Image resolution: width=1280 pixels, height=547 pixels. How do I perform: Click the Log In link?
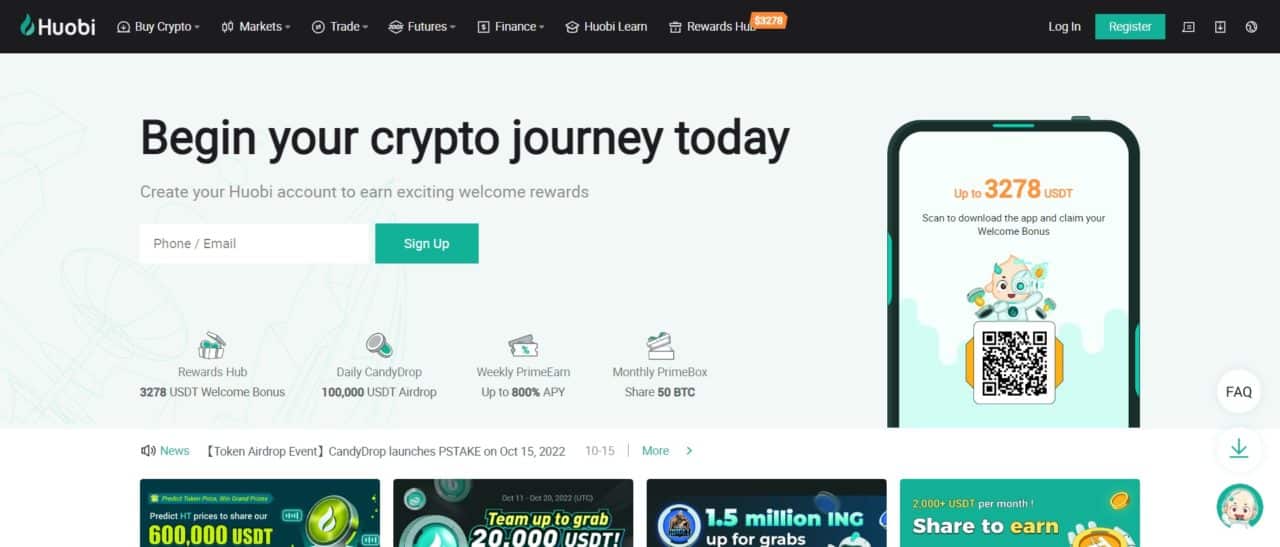pos(1064,27)
